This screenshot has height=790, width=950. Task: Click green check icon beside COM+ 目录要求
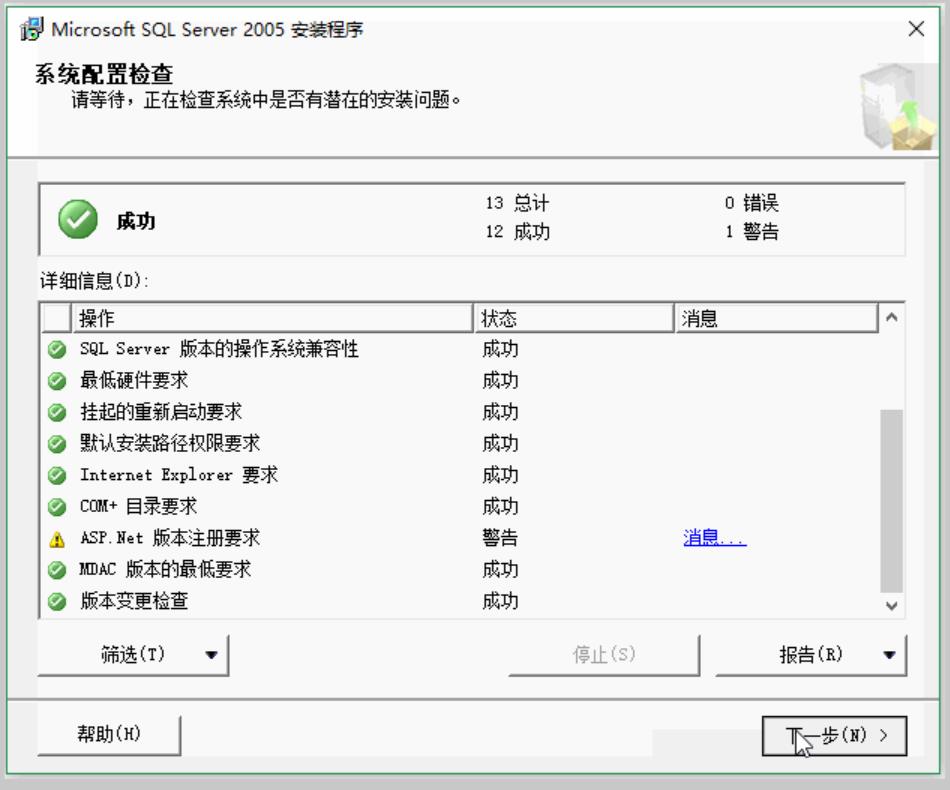pyautogui.click(x=57, y=507)
